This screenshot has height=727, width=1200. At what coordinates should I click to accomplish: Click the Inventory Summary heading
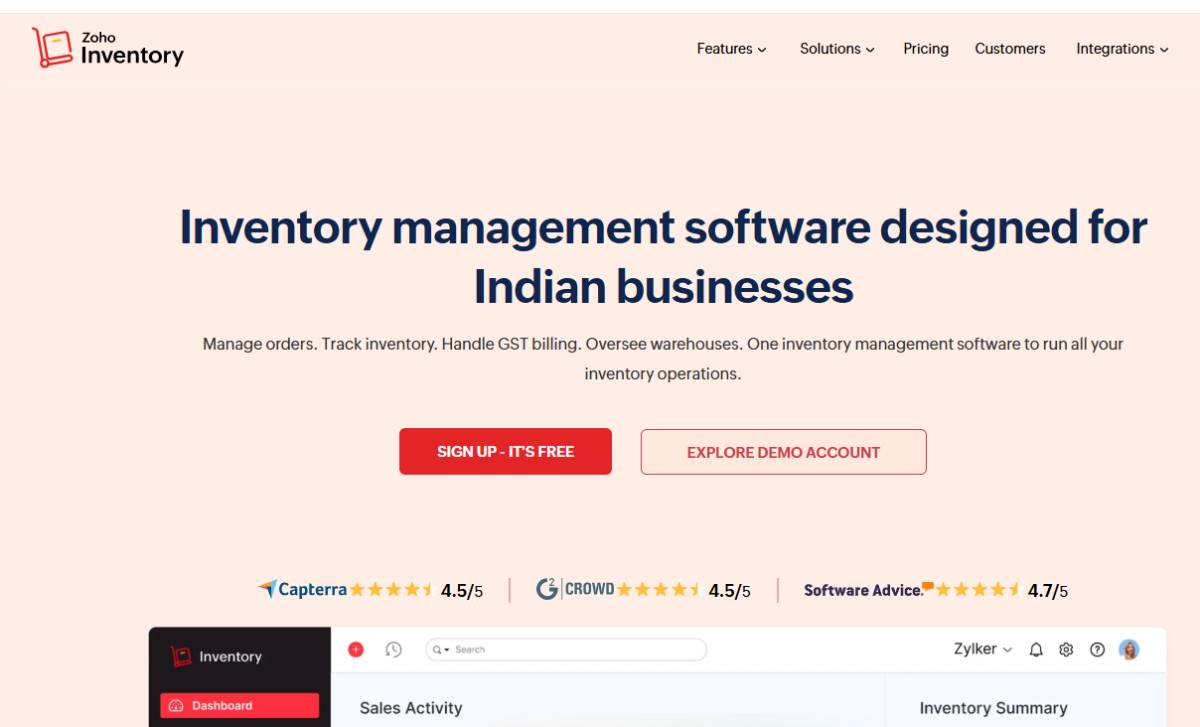coord(993,708)
